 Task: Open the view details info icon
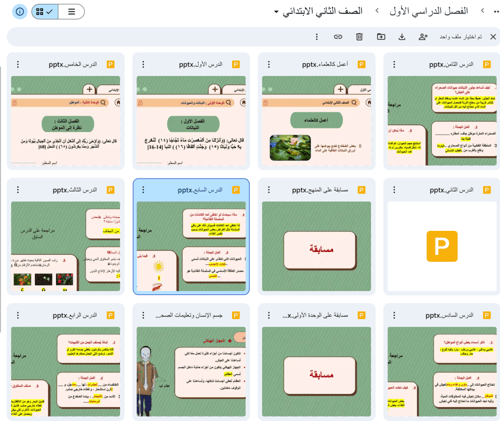coord(20,12)
